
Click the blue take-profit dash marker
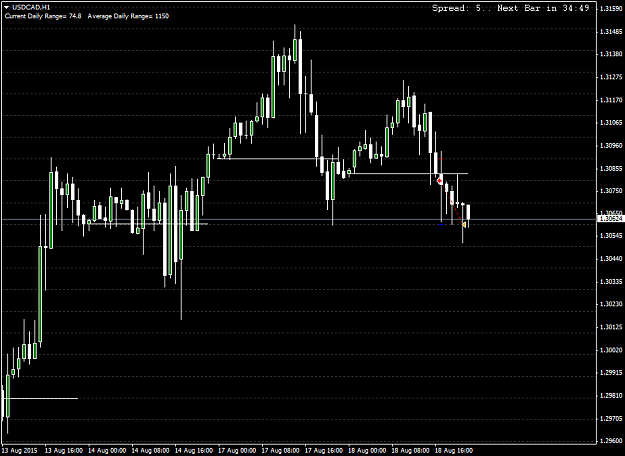(x=440, y=224)
